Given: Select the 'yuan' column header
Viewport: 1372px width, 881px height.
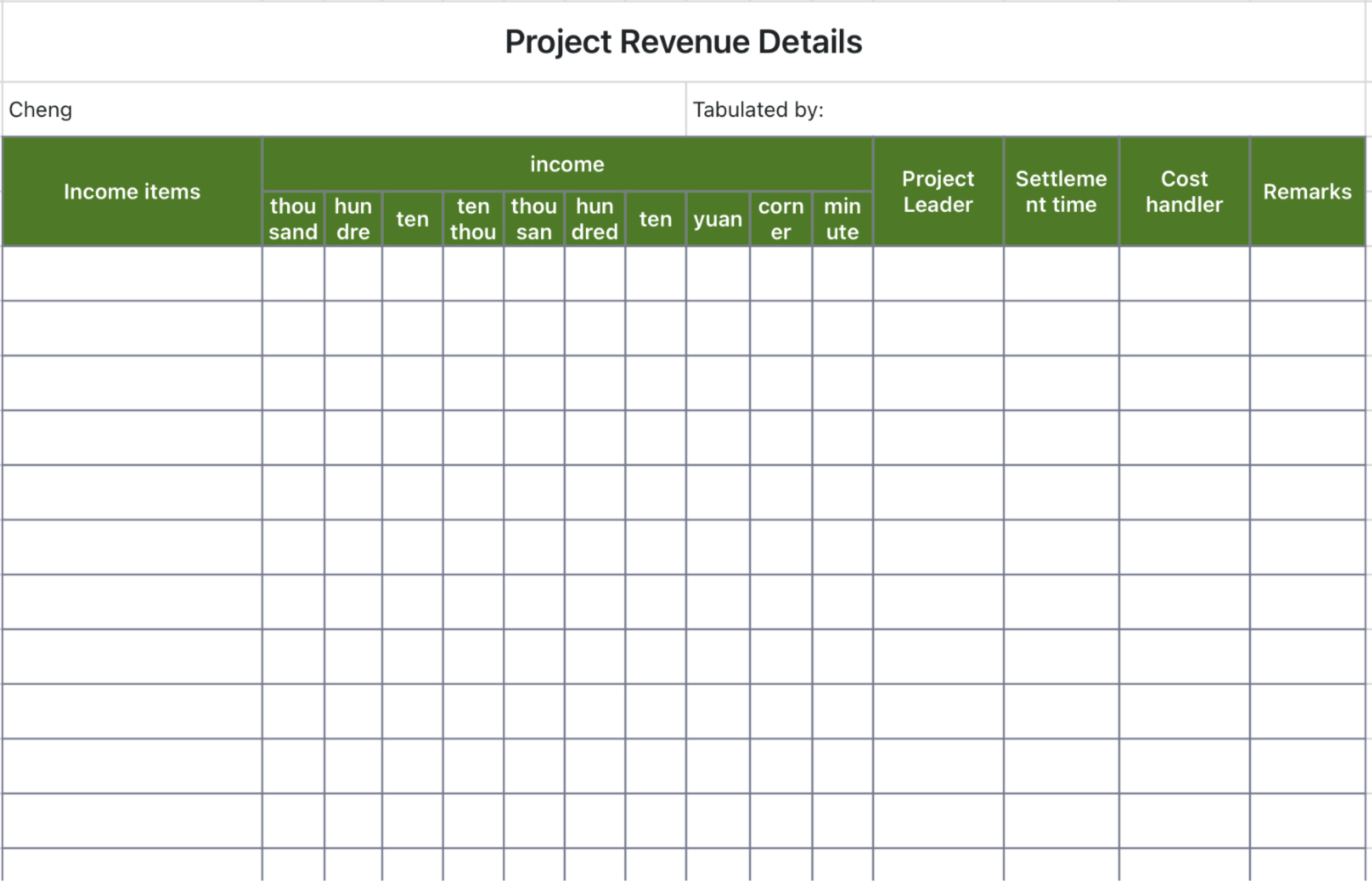Looking at the screenshot, I should [718, 219].
